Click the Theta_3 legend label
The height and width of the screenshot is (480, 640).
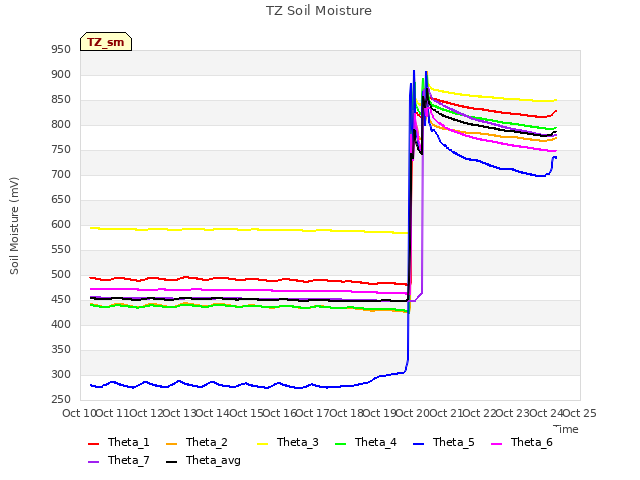click(298, 442)
